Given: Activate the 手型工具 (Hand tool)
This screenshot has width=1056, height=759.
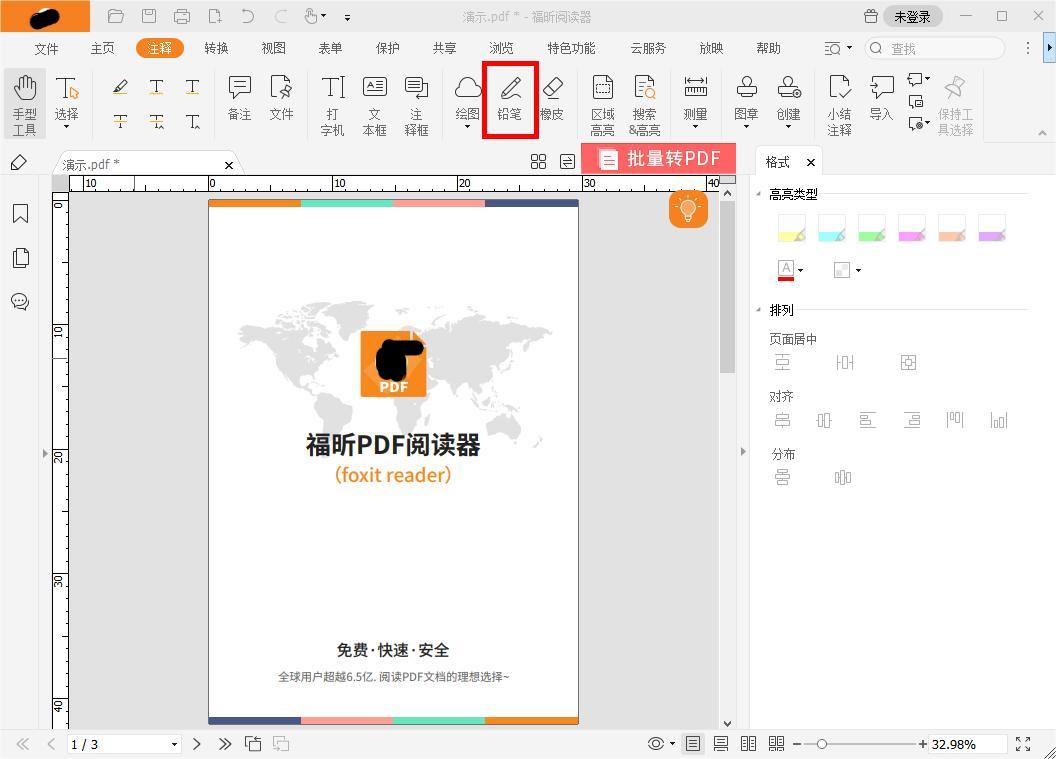Looking at the screenshot, I should coord(24,99).
